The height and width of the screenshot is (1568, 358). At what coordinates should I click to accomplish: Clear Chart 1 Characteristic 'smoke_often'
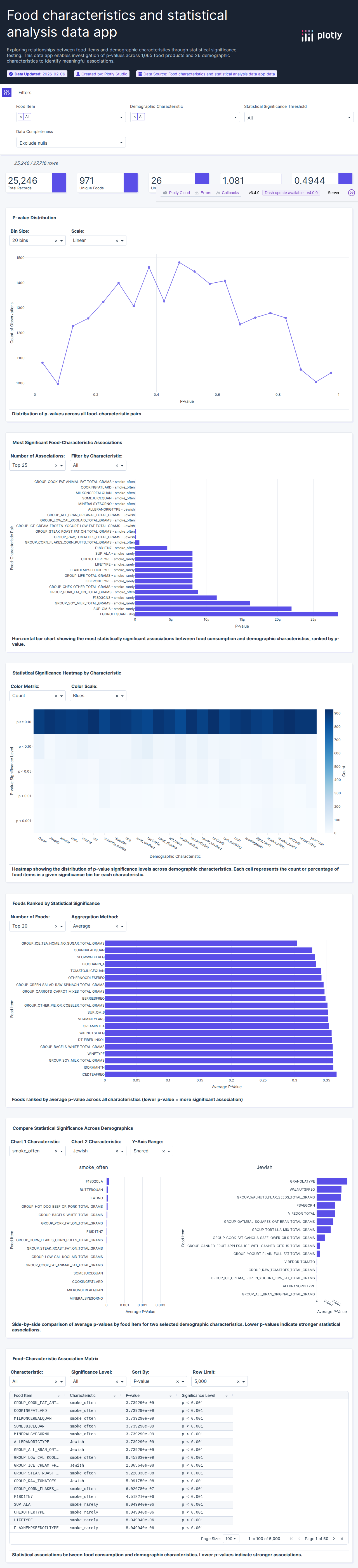tap(56, 1152)
